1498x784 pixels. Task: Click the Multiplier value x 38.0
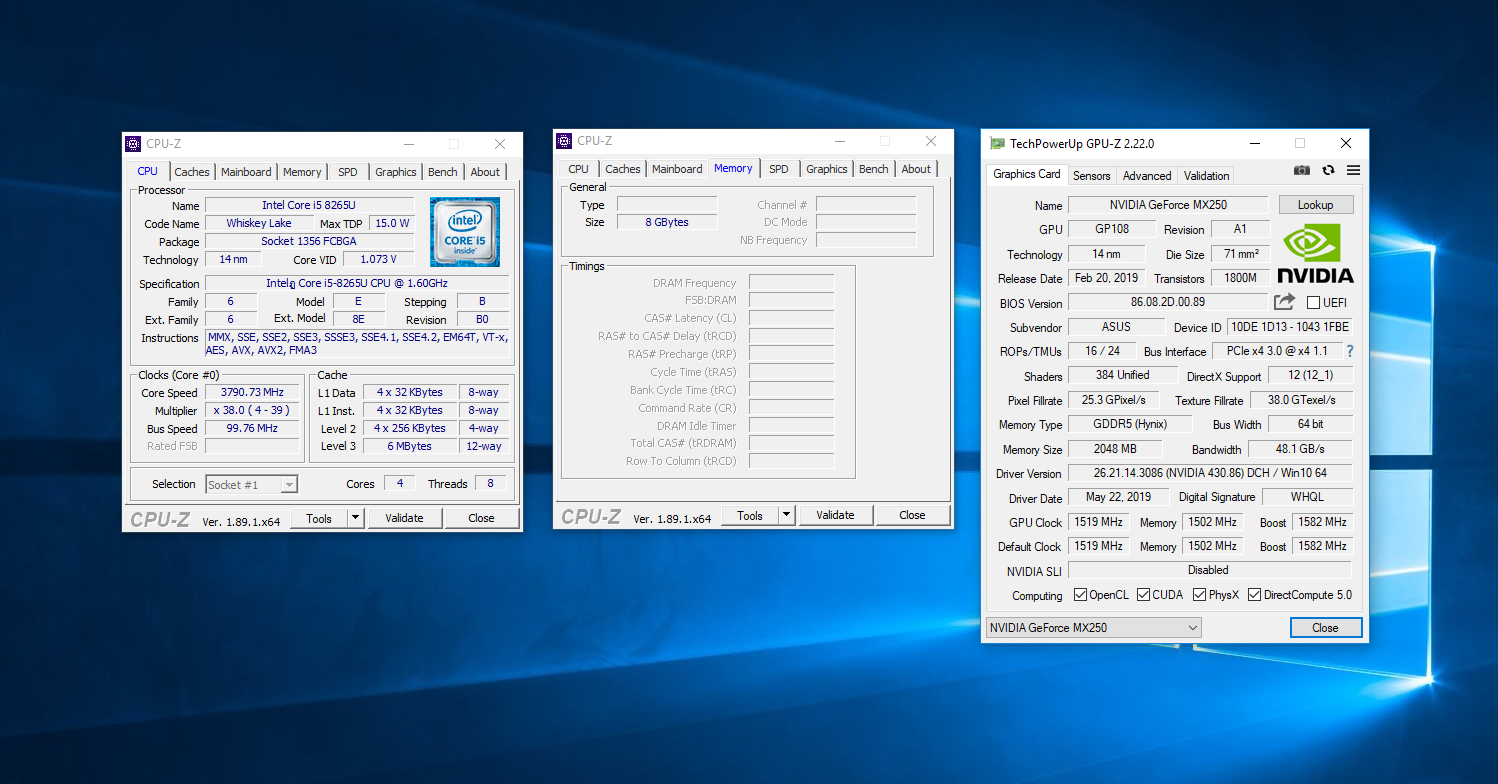coord(252,410)
